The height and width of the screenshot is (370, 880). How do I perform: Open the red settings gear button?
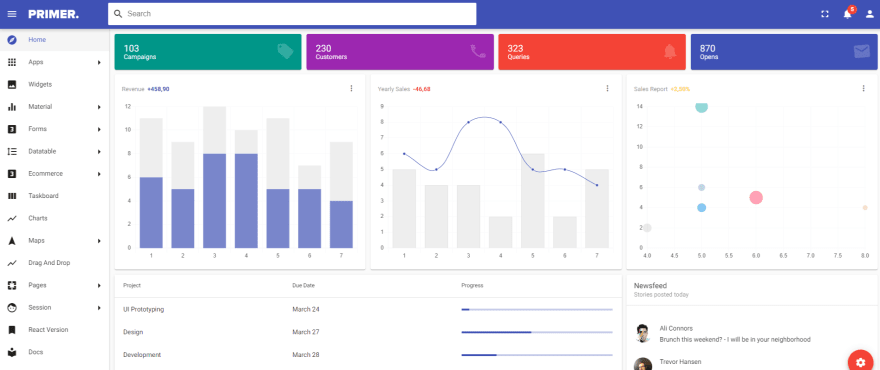(860, 362)
